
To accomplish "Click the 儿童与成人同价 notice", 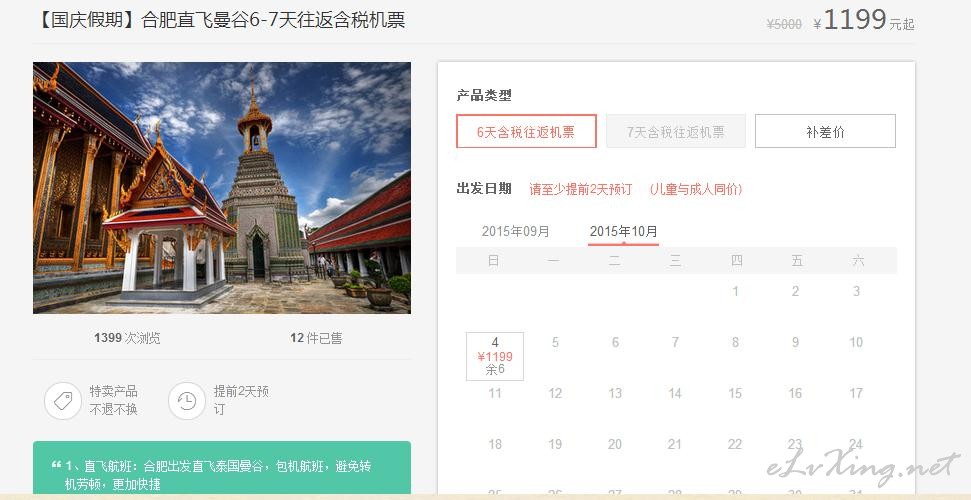I will coord(695,190).
